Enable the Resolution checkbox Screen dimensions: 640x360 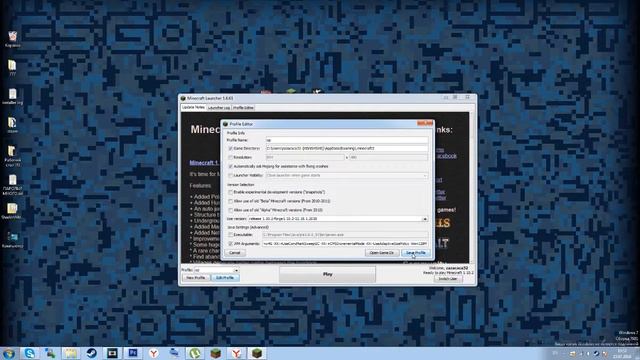point(231,158)
